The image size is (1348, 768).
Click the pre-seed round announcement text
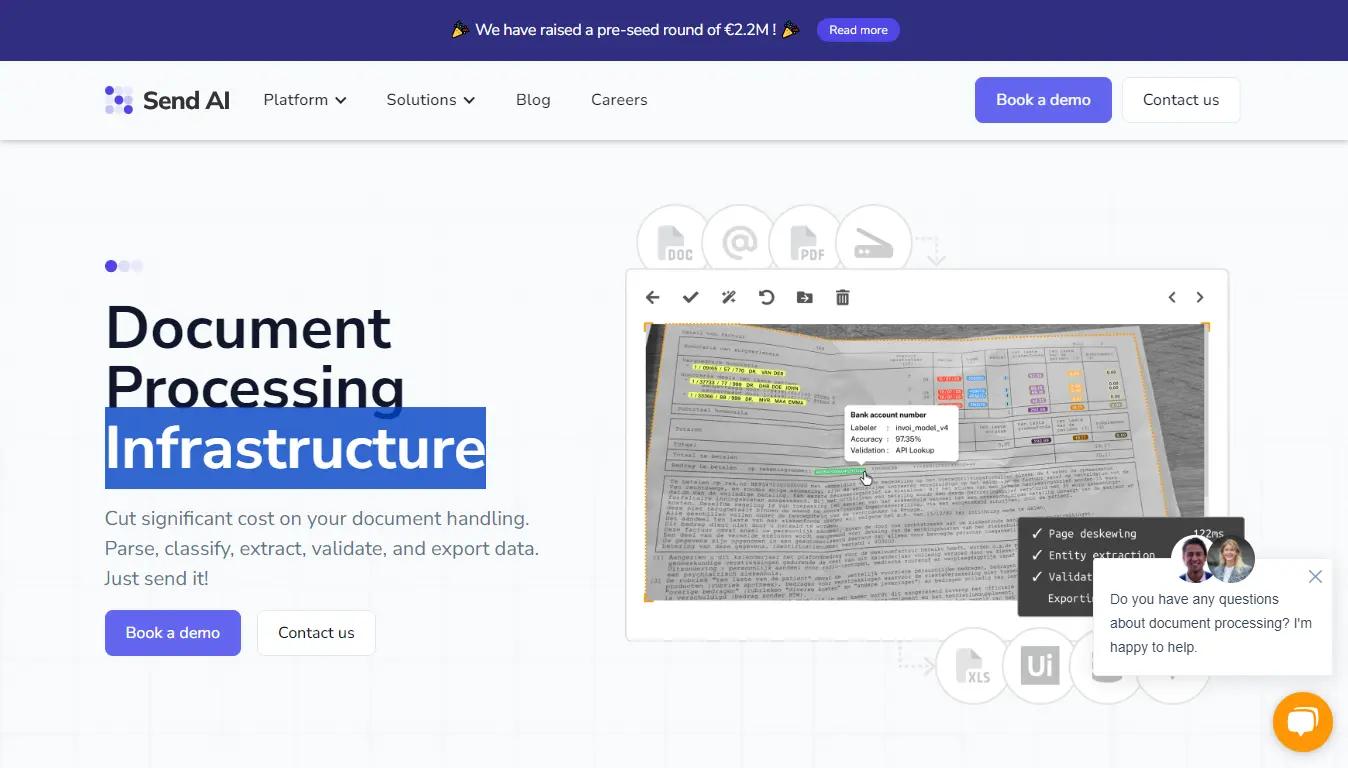click(626, 30)
